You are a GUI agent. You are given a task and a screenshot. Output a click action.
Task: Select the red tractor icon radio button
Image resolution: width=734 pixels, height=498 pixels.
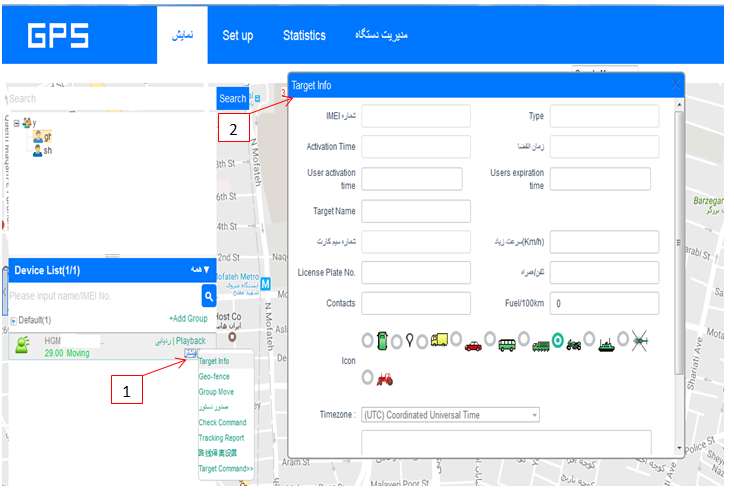pyautogui.click(x=367, y=377)
